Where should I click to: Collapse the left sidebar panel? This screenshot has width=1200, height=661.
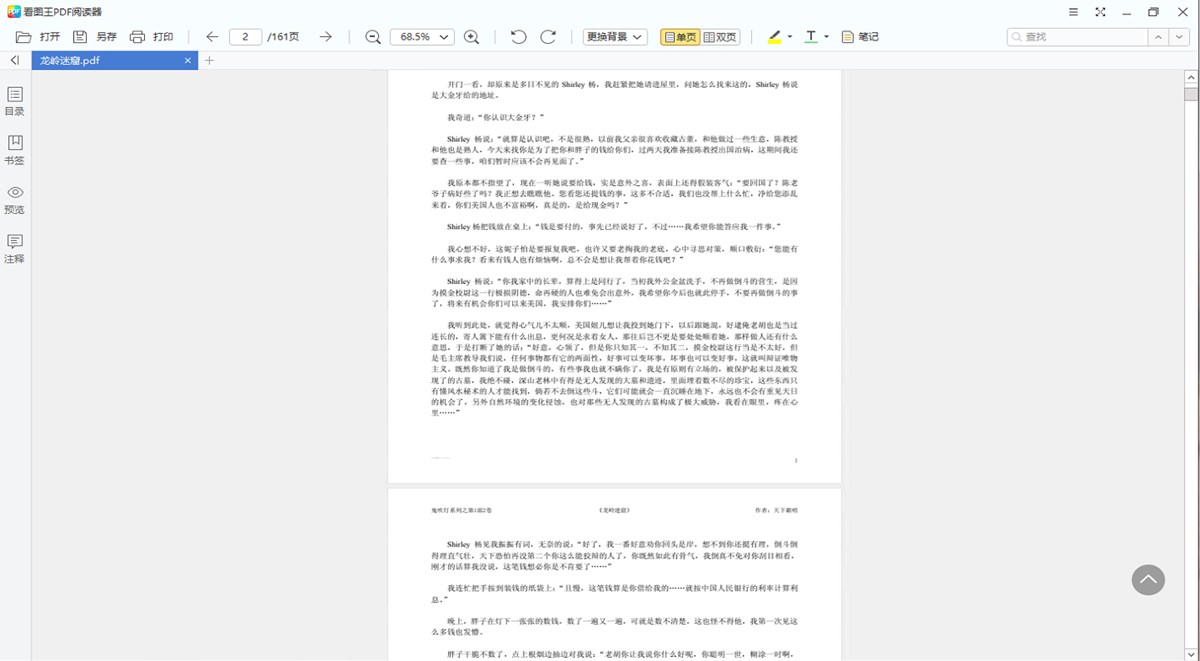coord(14,60)
